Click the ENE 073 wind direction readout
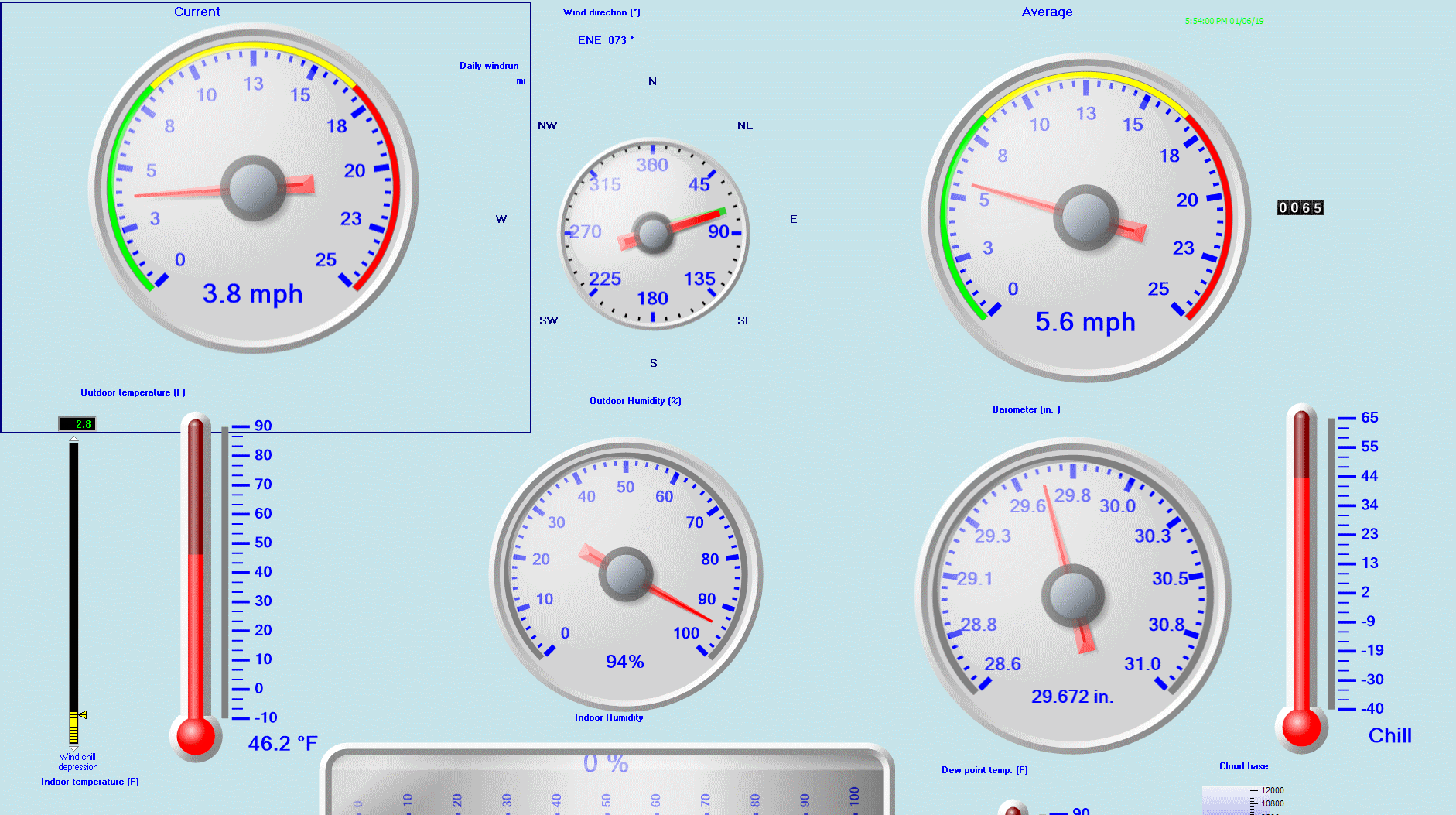Screen dimensions: 1456x815 tap(605, 40)
